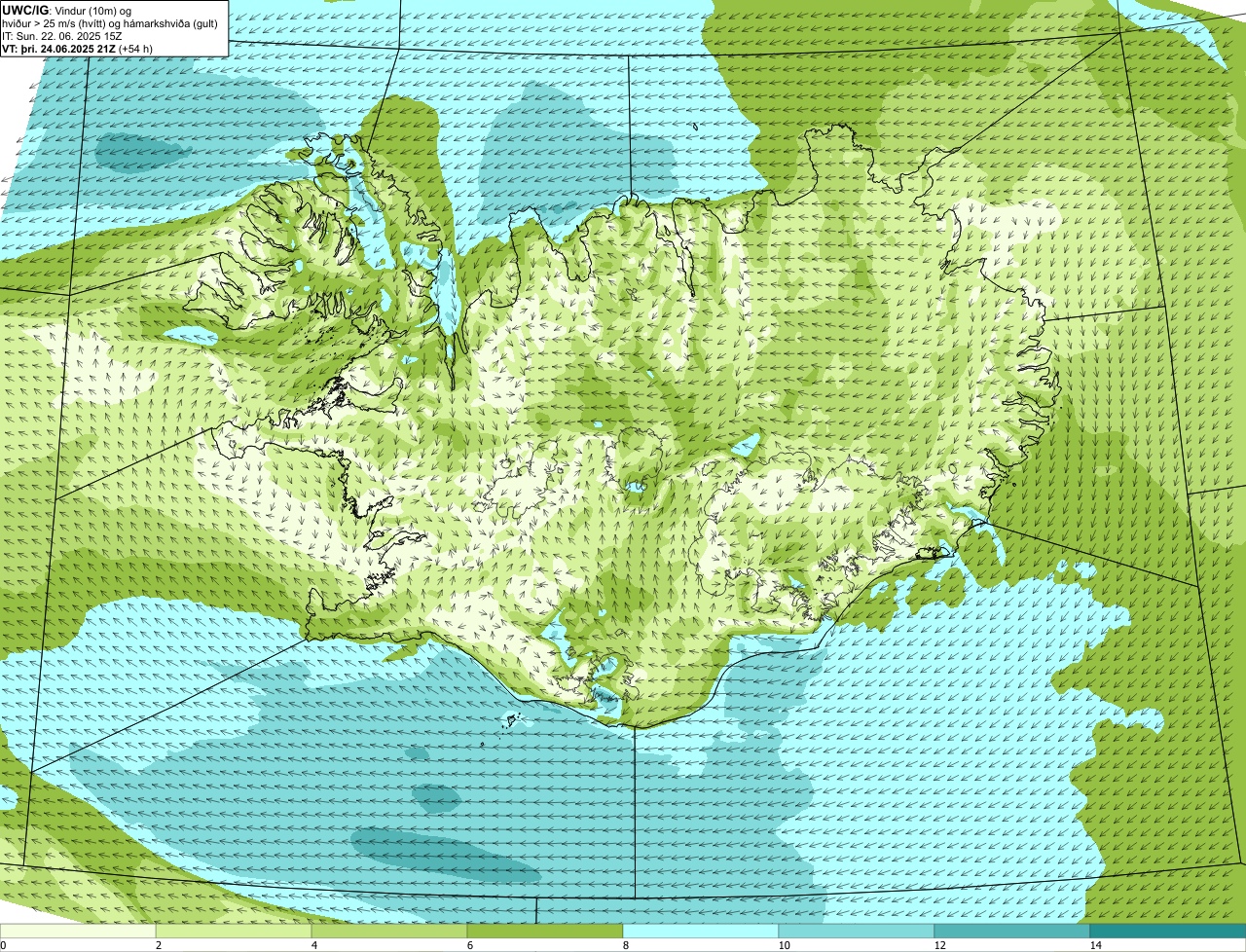Click the 2–4 m/s light green legend swatch

pyautogui.click(x=234, y=931)
